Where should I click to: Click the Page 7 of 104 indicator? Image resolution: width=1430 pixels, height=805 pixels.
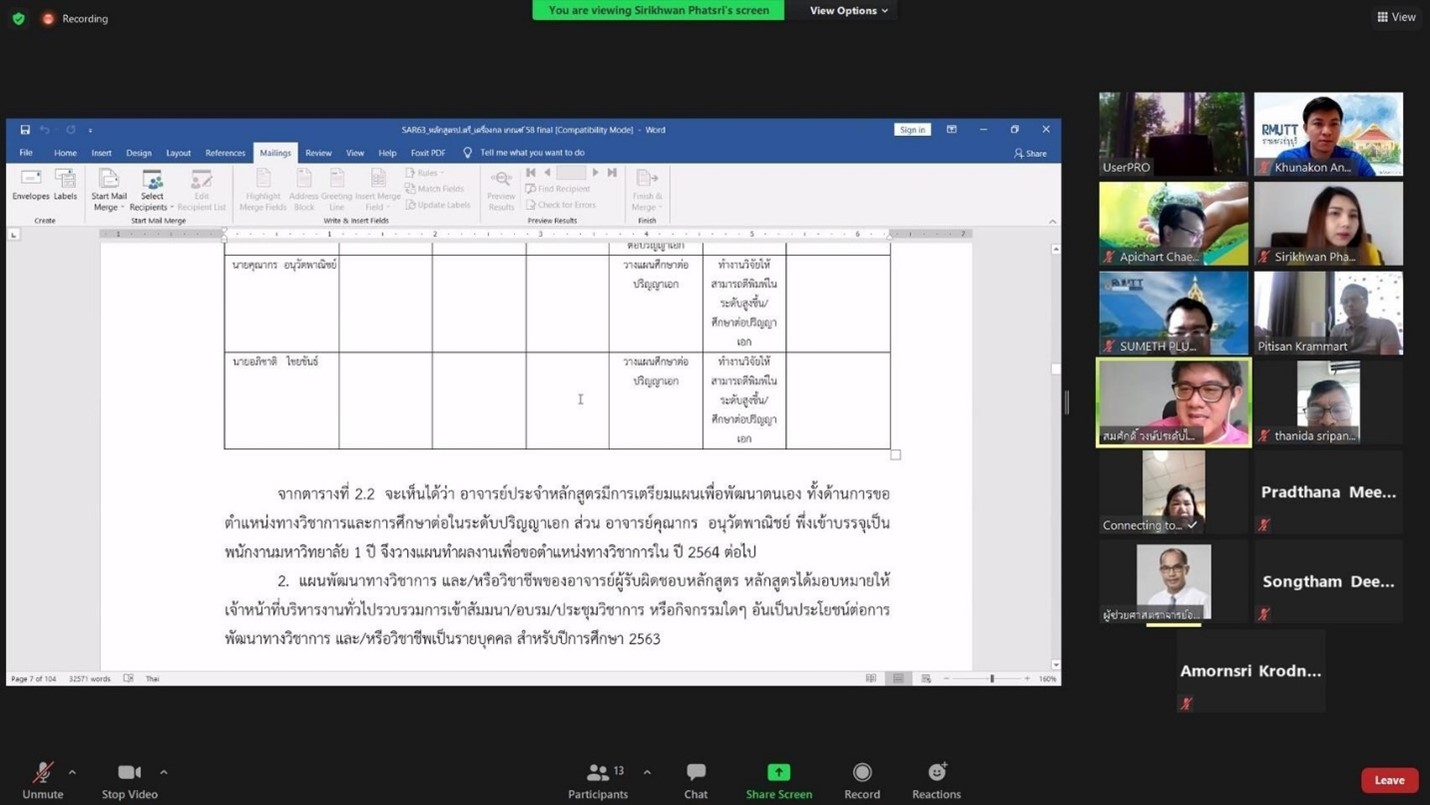click(33, 679)
